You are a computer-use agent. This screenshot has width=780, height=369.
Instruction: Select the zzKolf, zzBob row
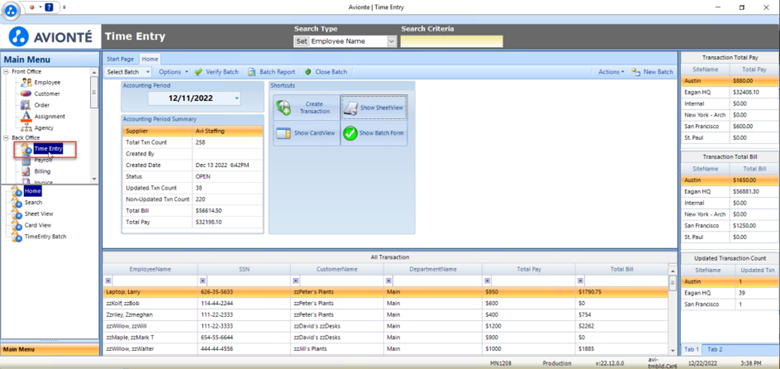click(x=386, y=303)
